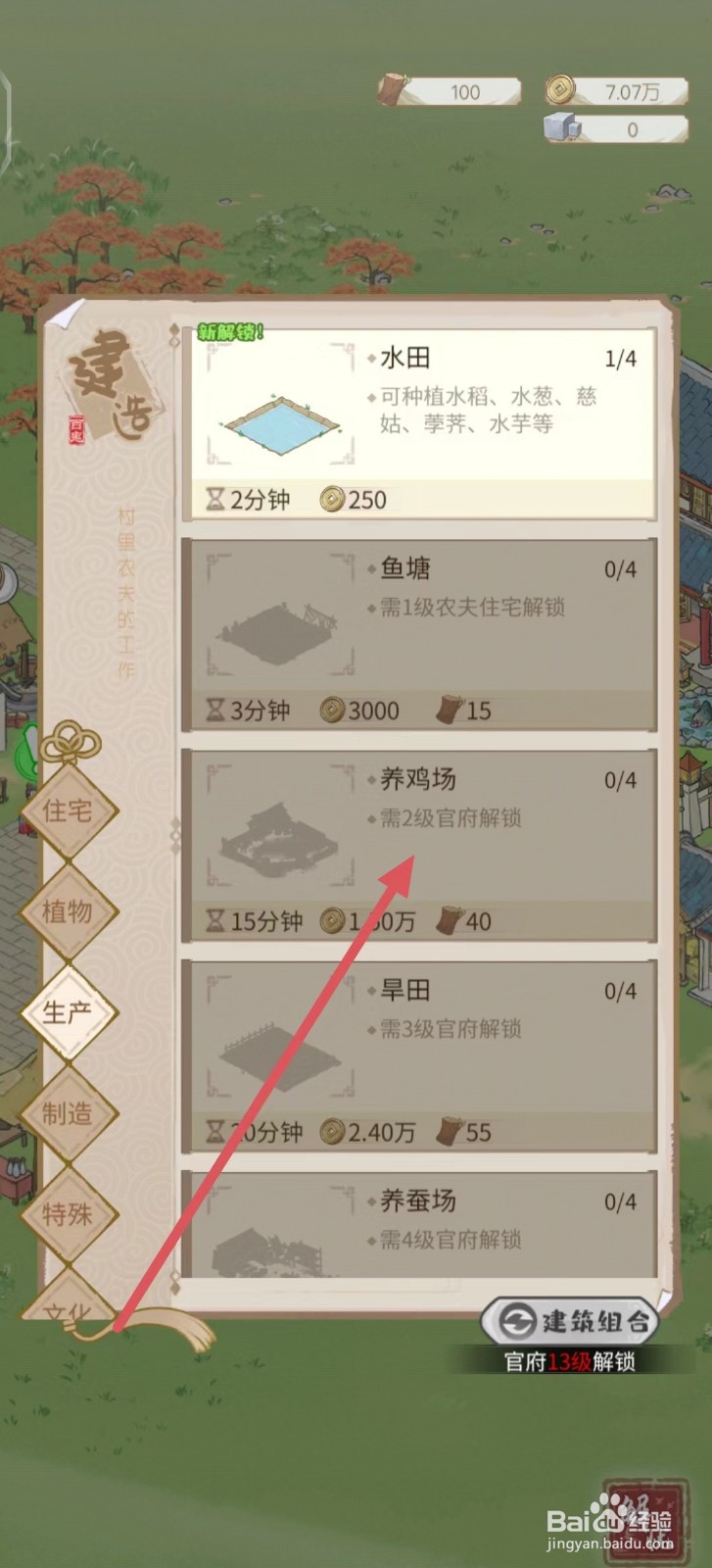712x1568 pixels.
Task: Tap the 鱼塘 fish pond building icon
Action: tap(281, 614)
